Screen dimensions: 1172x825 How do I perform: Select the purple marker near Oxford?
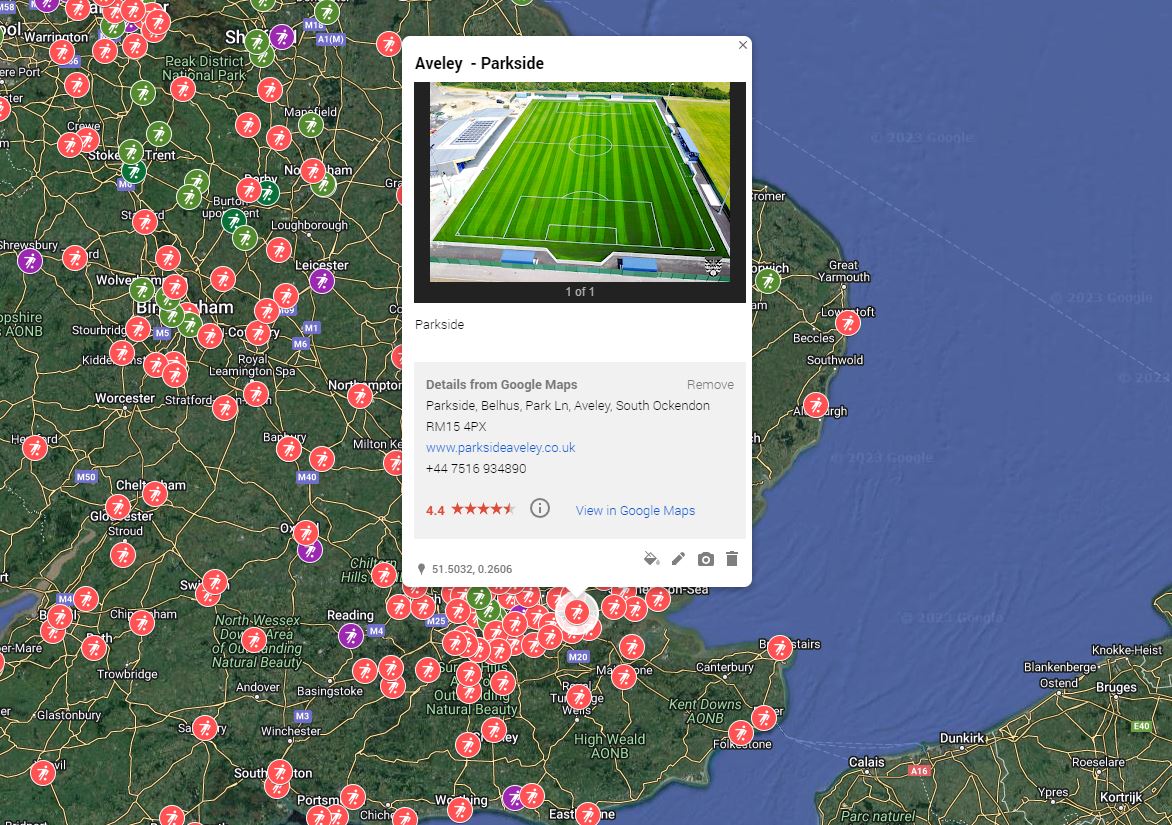[x=309, y=551]
